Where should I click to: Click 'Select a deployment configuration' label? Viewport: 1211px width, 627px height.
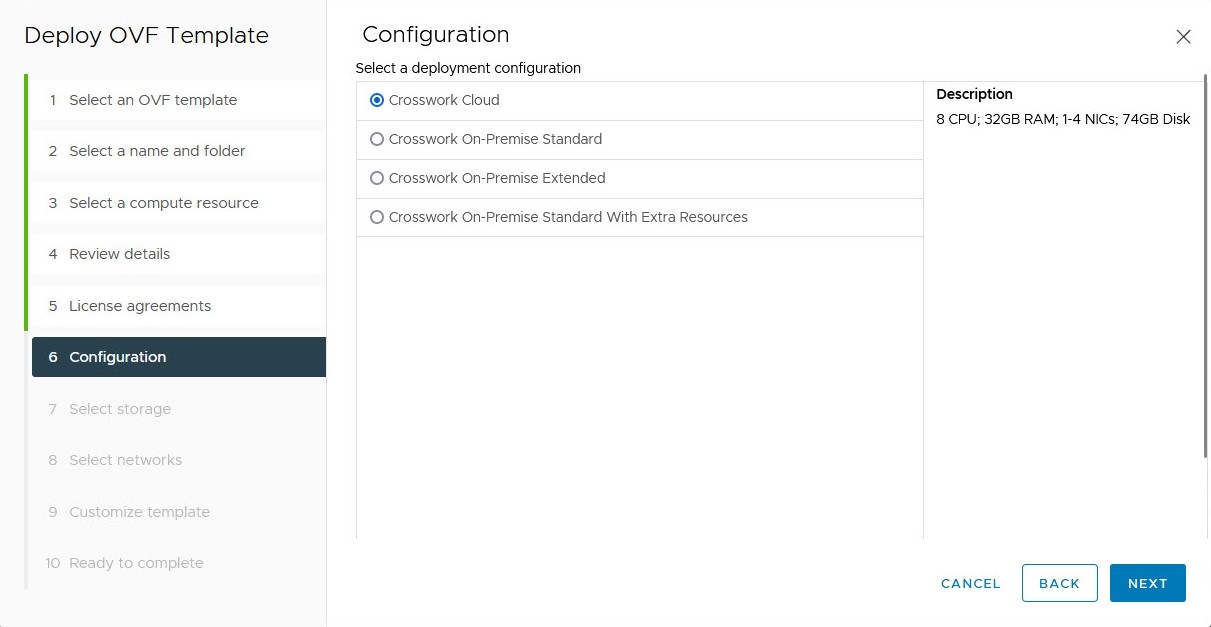[468, 68]
